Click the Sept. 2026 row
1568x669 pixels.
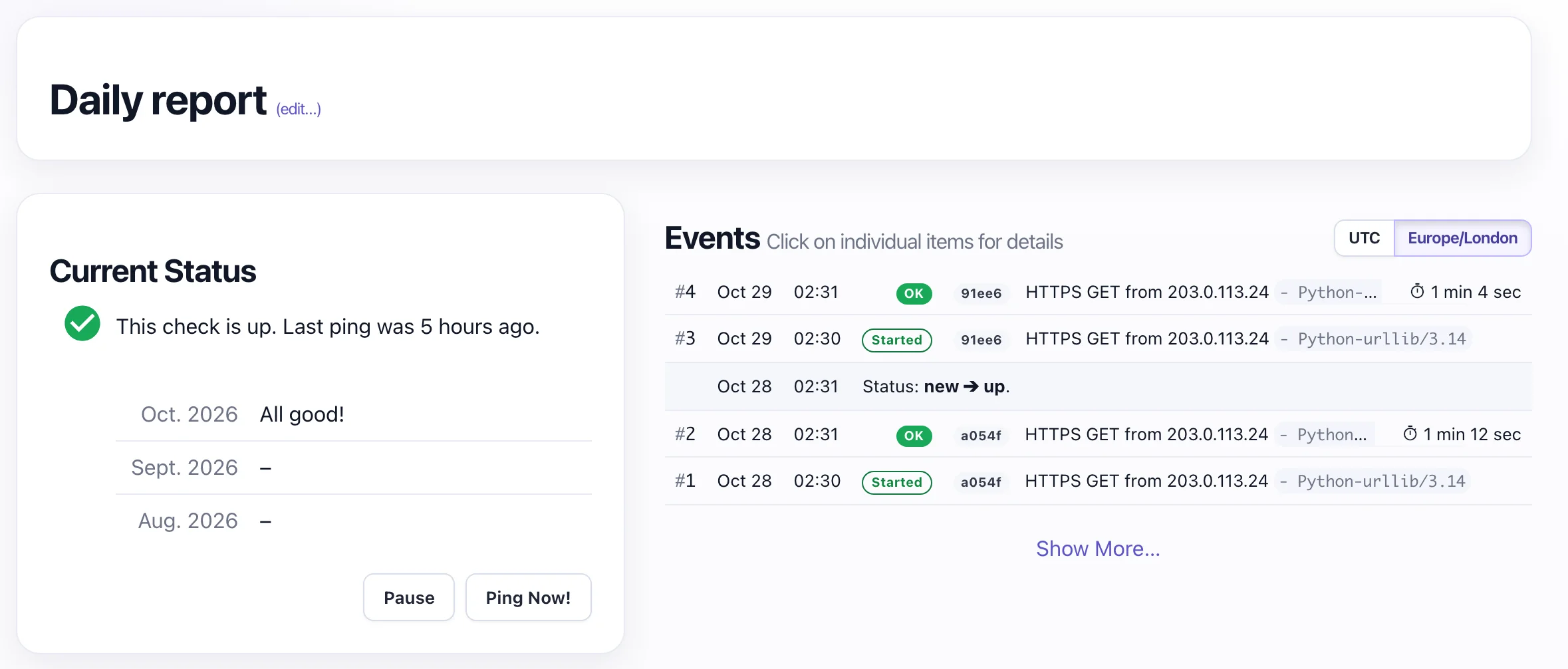click(x=354, y=468)
